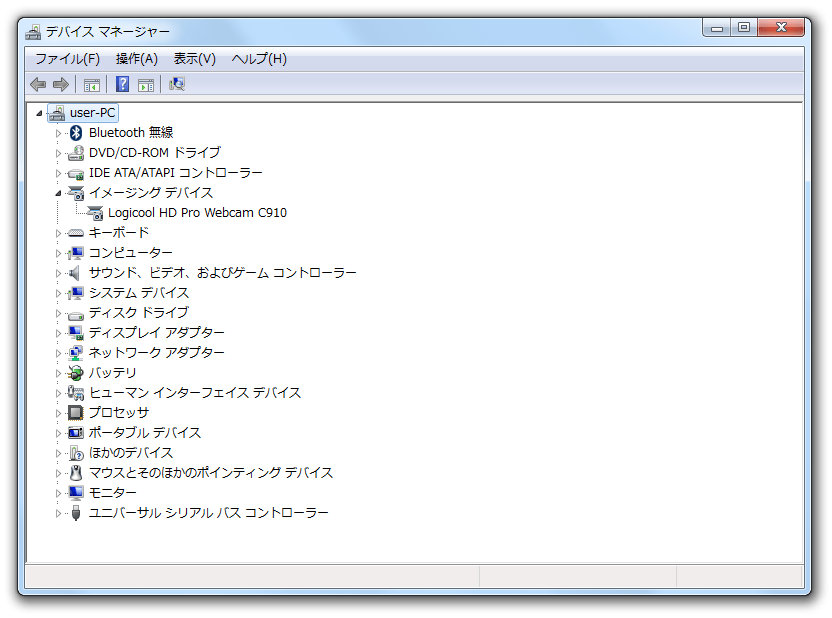Select Logicool HD Pro Webcam C910 text

pos(197,213)
